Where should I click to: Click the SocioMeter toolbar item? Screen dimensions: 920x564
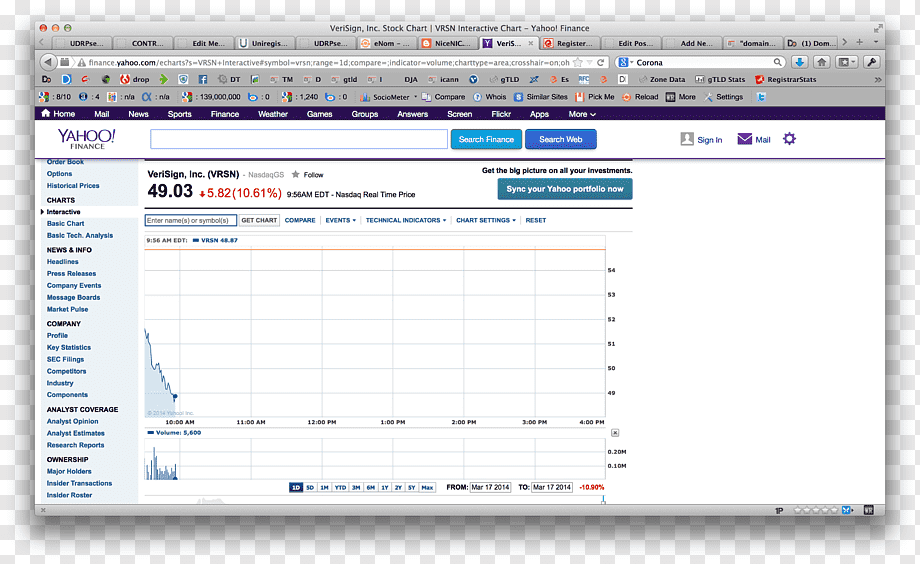tap(385, 97)
